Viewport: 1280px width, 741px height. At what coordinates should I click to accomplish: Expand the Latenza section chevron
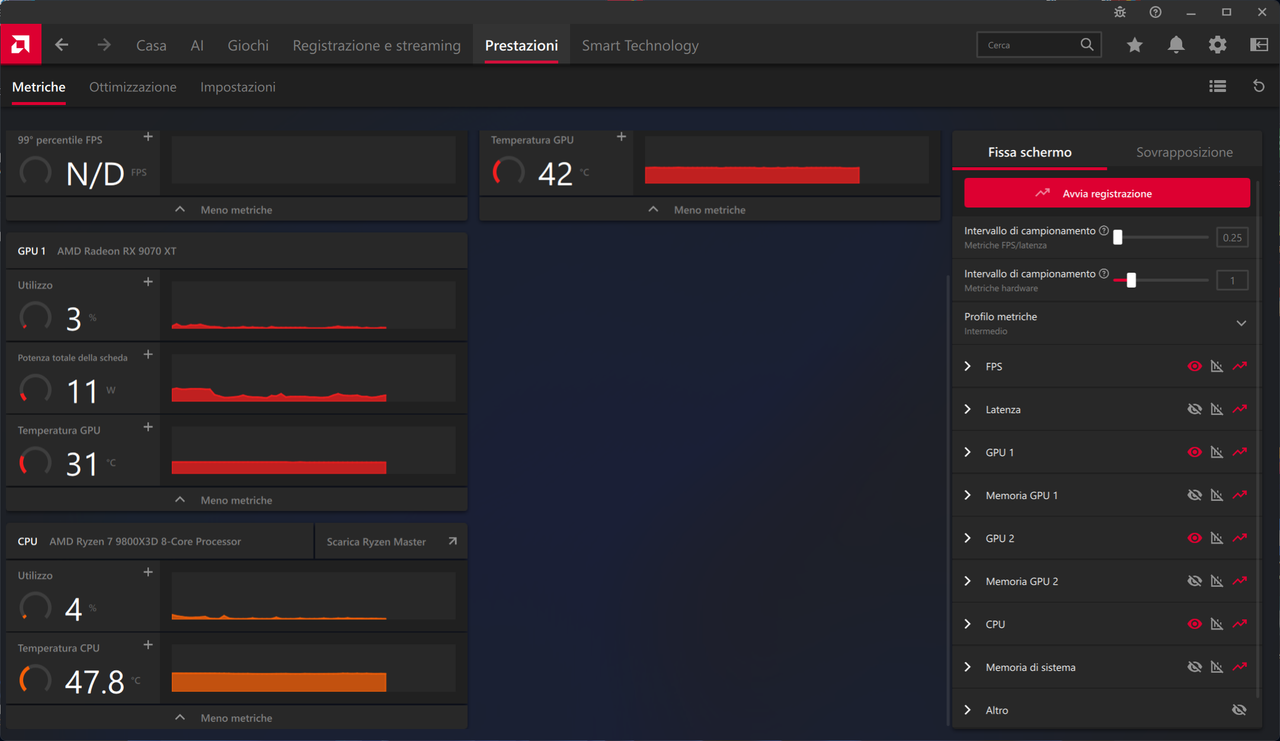point(967,410)
